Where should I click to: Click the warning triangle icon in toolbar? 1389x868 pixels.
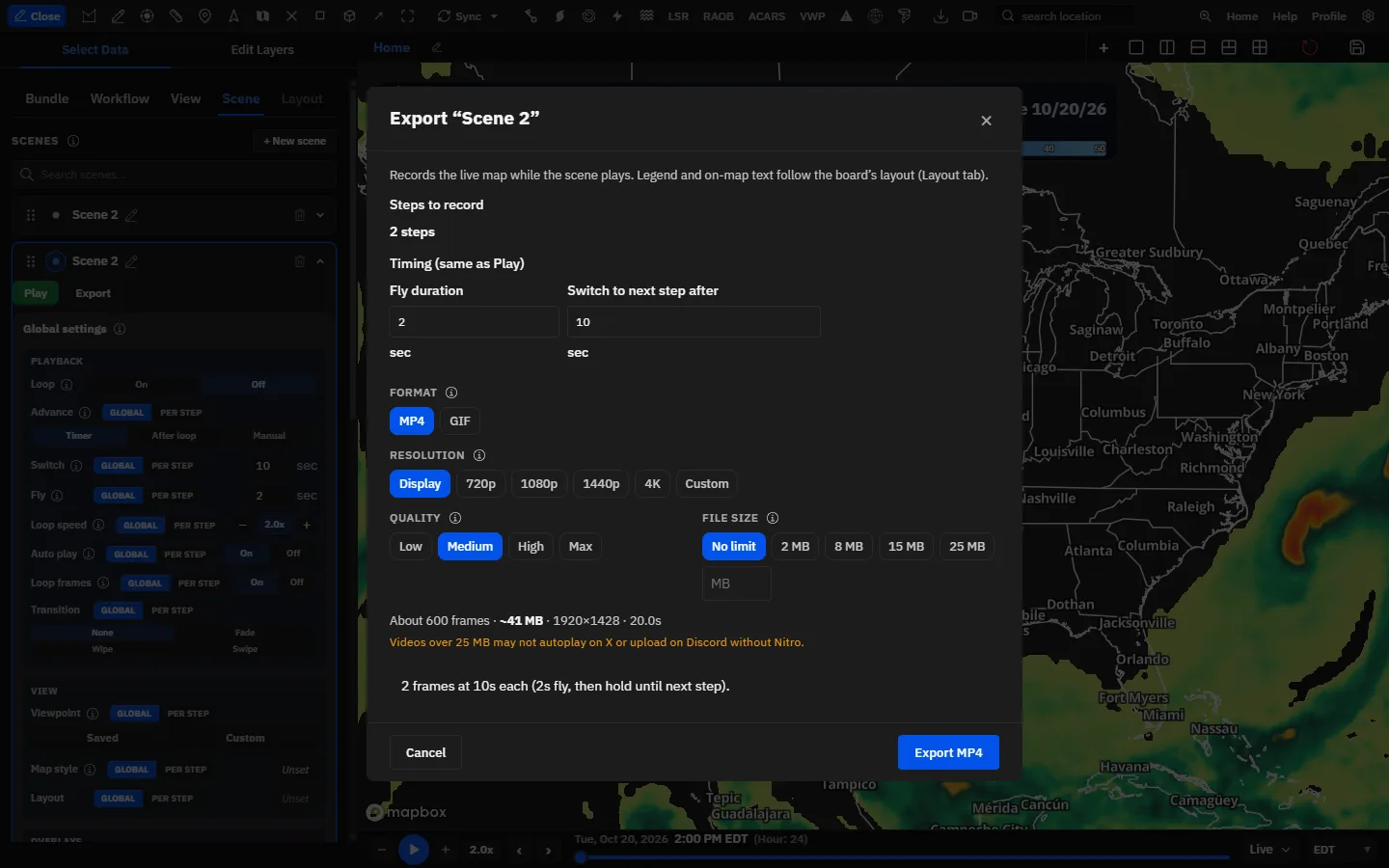pyautogui.click(x=846, y=16)
